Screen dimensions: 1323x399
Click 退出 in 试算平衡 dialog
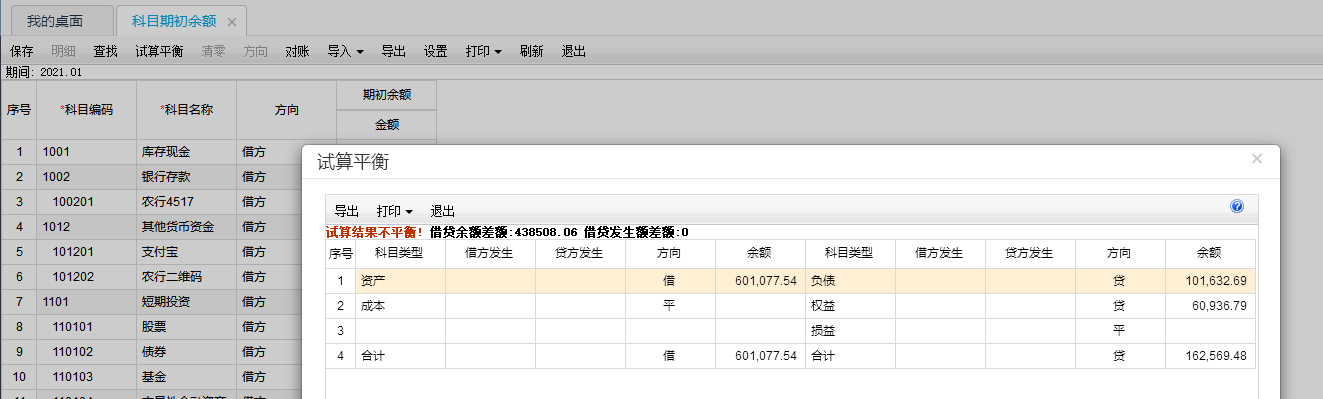click(x=442, y=211)
